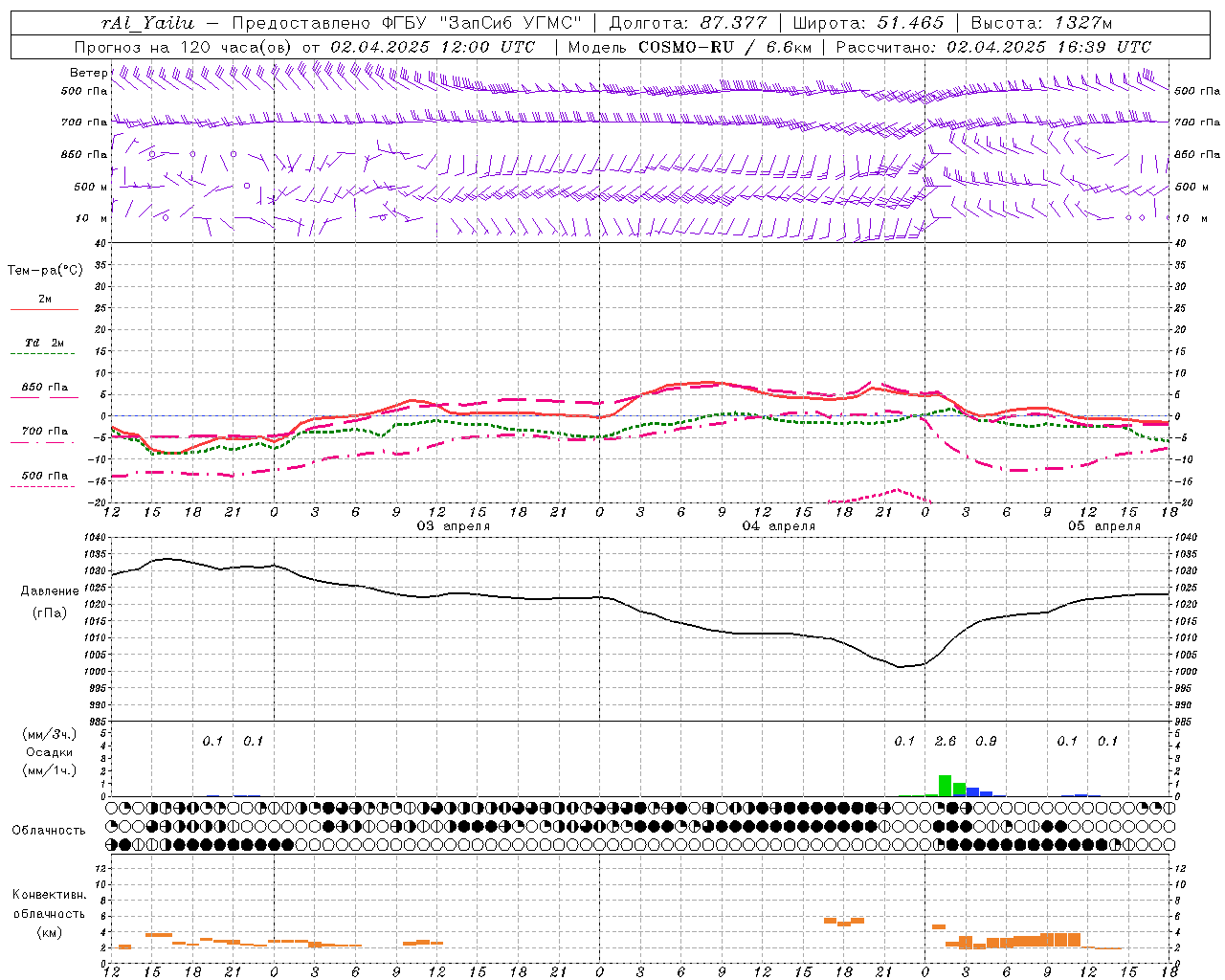Click the 05 апреля date label
This screenshot has width=1225, height=980.
click(x=1104, y=526)
